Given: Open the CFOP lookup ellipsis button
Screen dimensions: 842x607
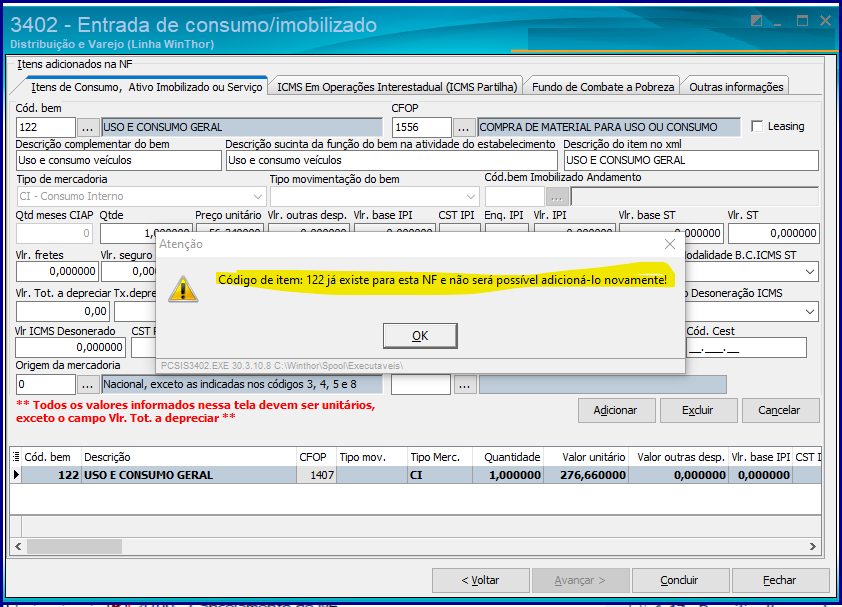Looking at the screenshot, I should tap(464, 127).
